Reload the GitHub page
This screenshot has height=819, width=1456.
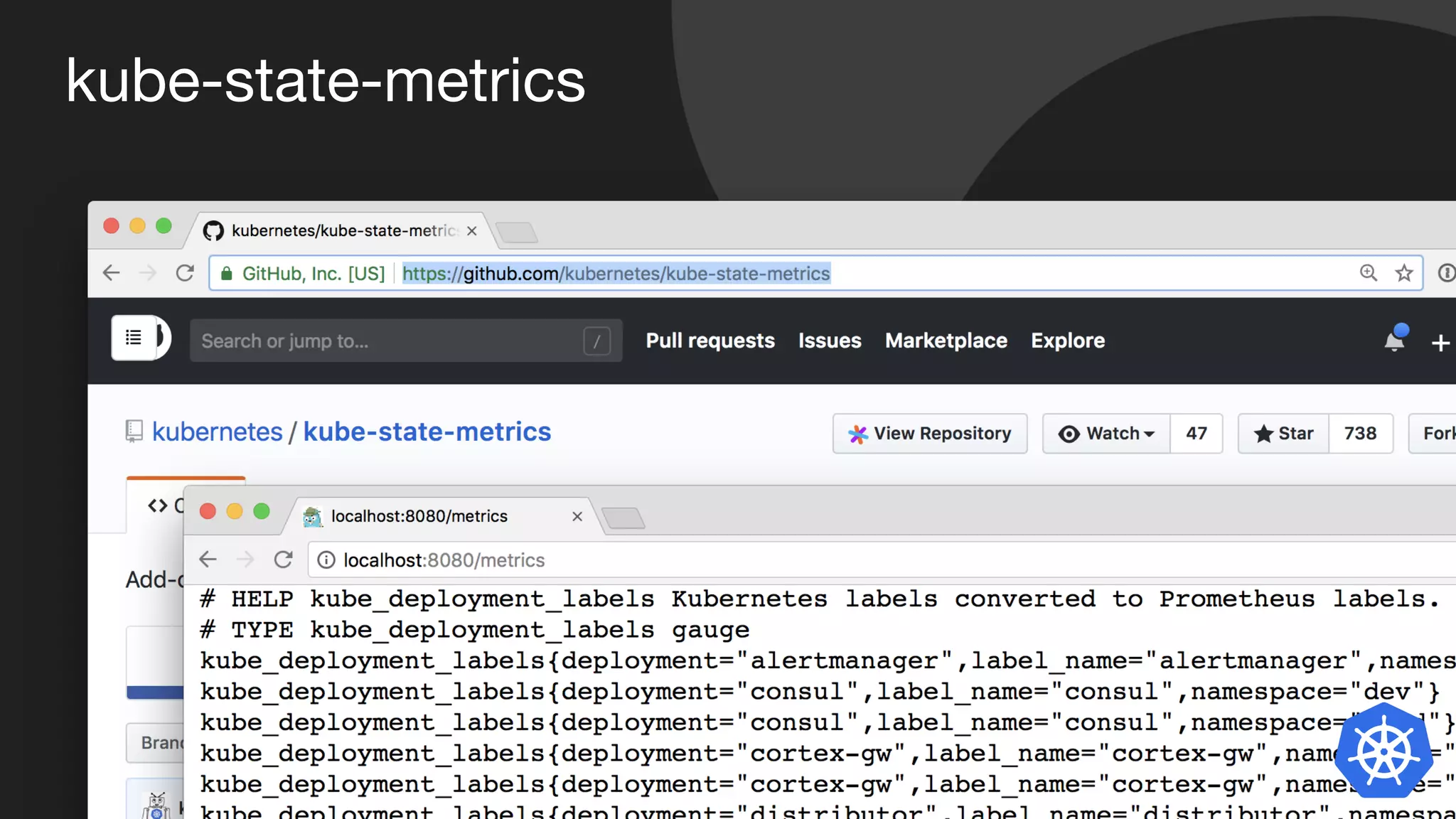pyautogui.click(x=185, y=273)
